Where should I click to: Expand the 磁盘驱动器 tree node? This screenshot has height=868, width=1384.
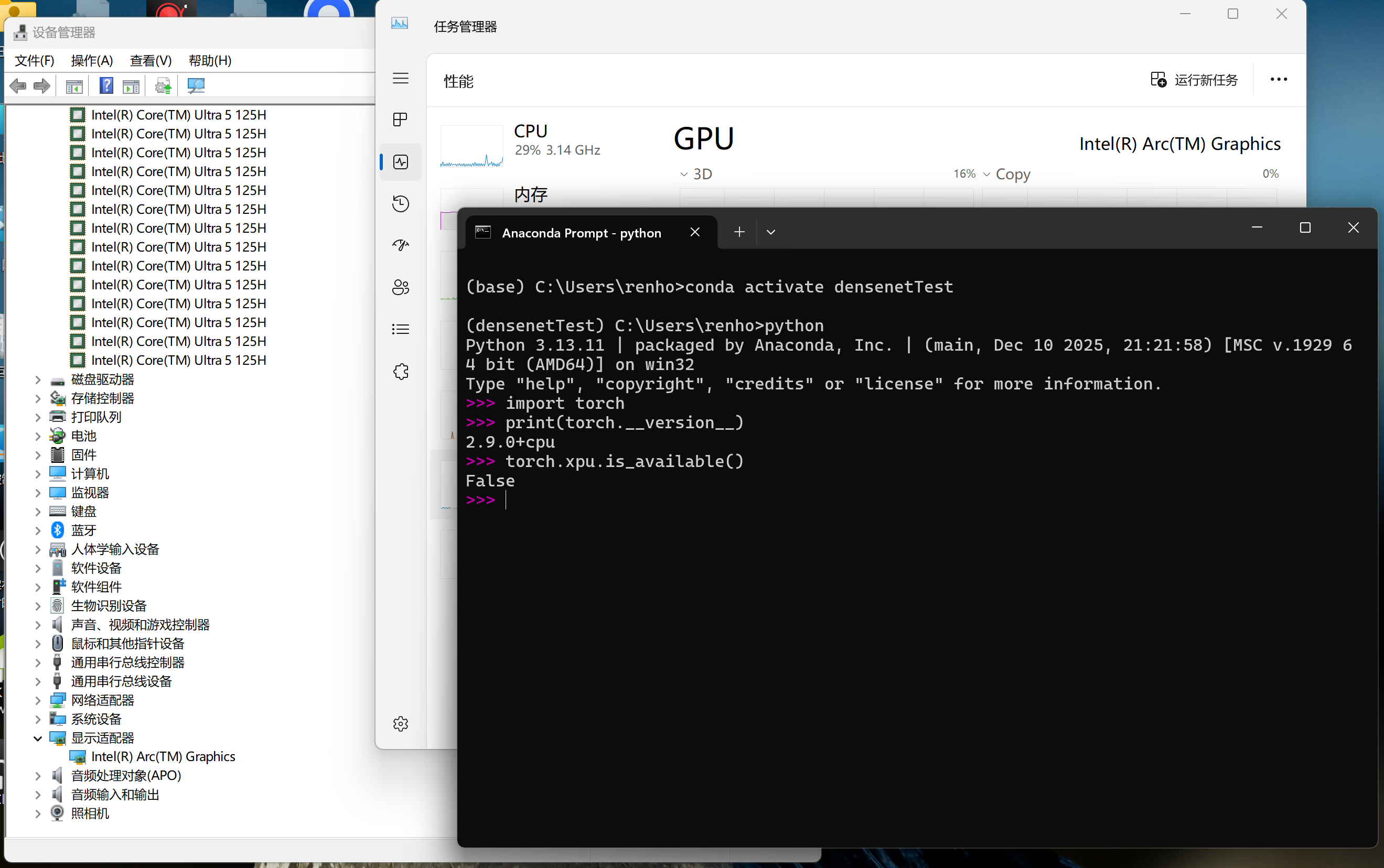[38, 379]
